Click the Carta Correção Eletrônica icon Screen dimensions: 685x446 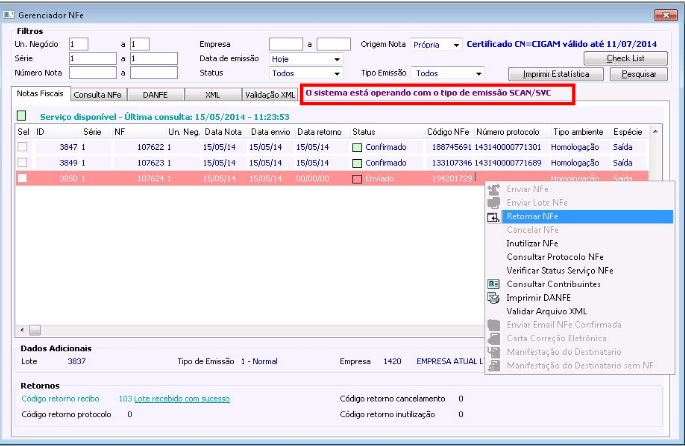[493, 338]
